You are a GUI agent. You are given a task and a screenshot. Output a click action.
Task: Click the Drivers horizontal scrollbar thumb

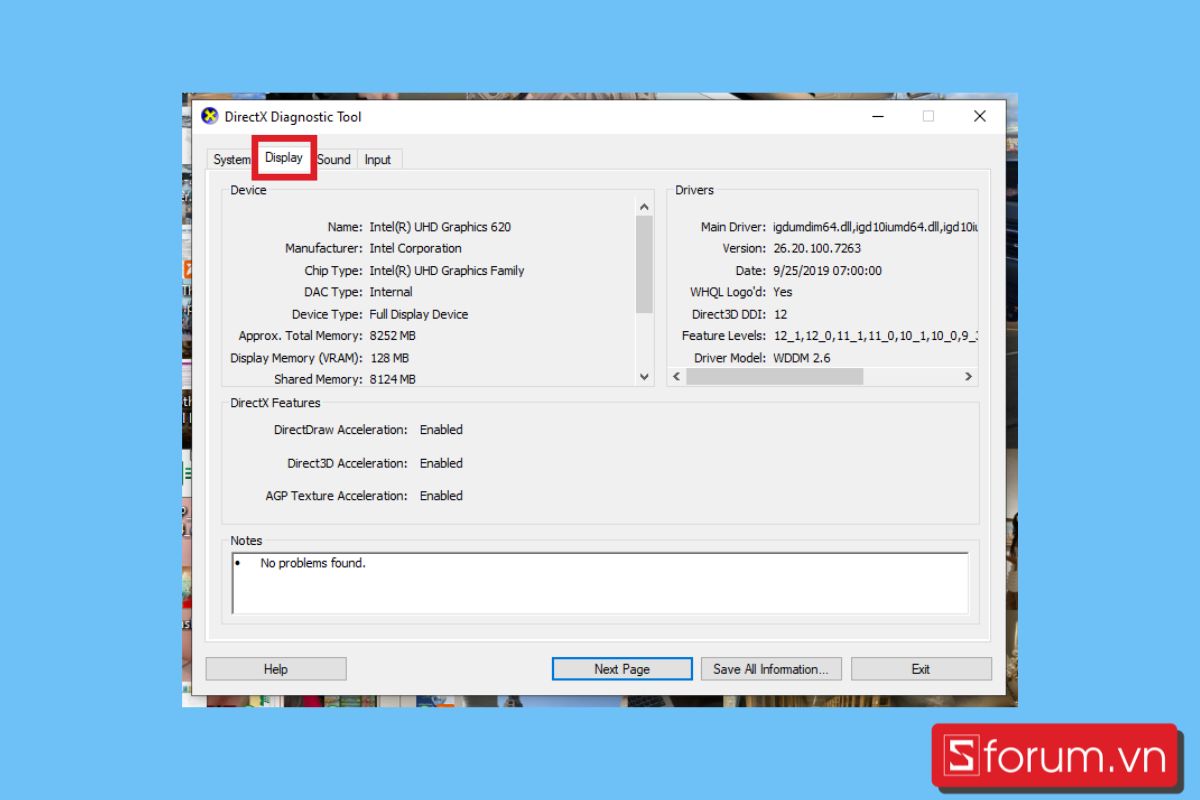(774, 377)
